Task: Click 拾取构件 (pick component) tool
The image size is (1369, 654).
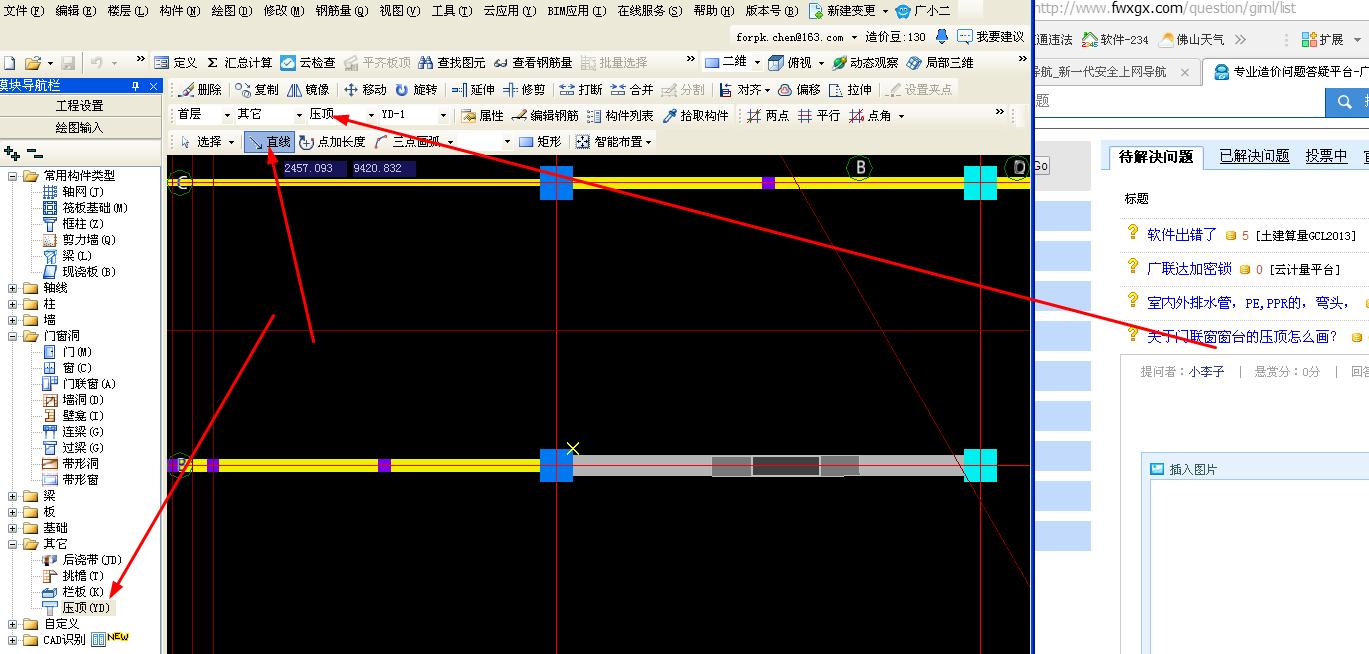Action: click(x=696, y=116)
